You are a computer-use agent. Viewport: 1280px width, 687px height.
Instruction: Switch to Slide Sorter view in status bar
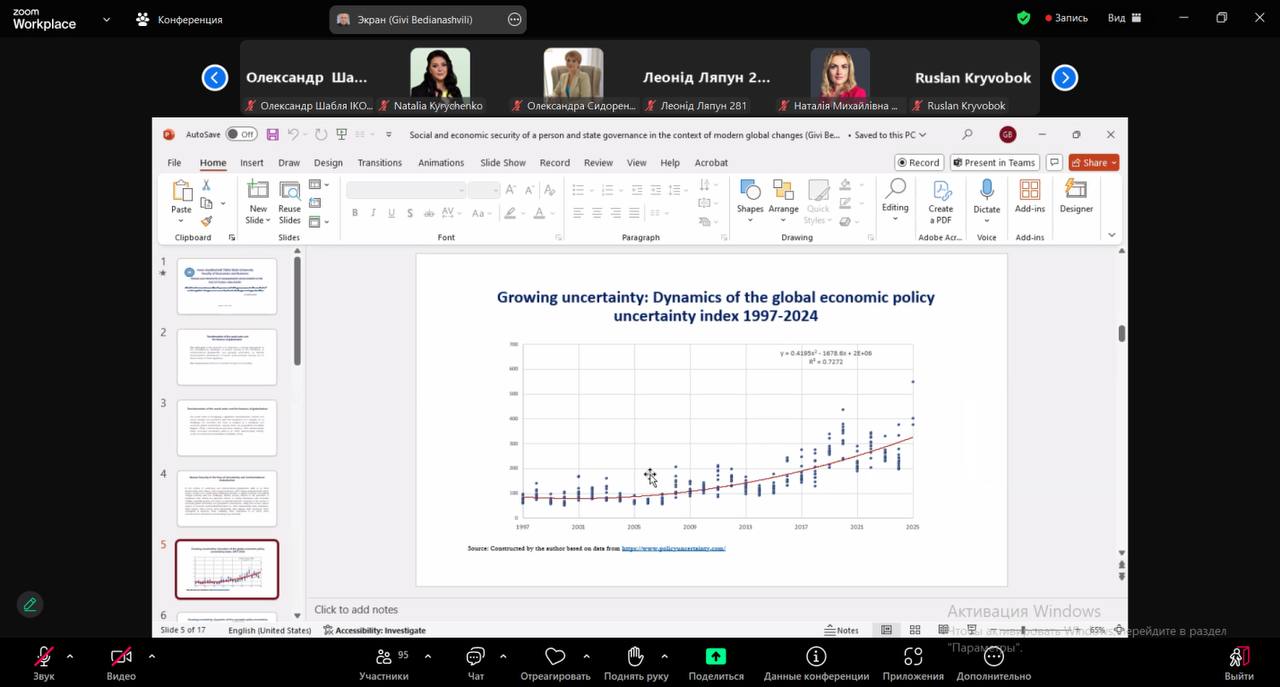tap(915, 630)
